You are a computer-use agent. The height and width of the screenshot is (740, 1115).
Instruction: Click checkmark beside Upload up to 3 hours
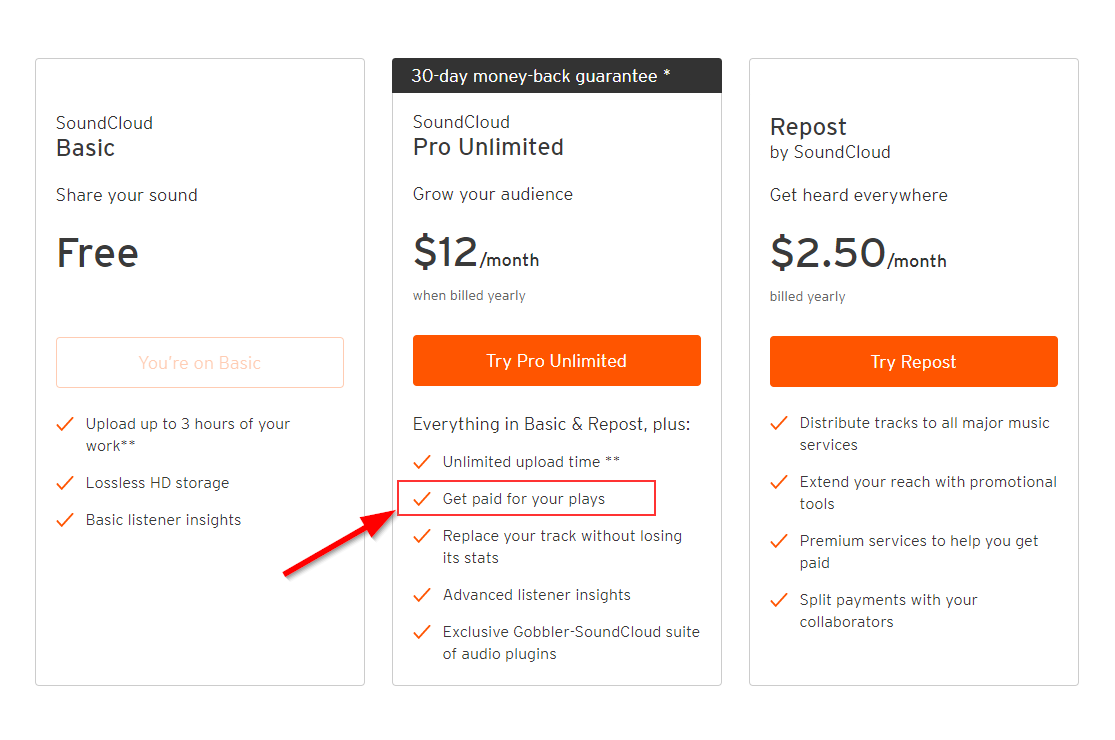point(65,424)
